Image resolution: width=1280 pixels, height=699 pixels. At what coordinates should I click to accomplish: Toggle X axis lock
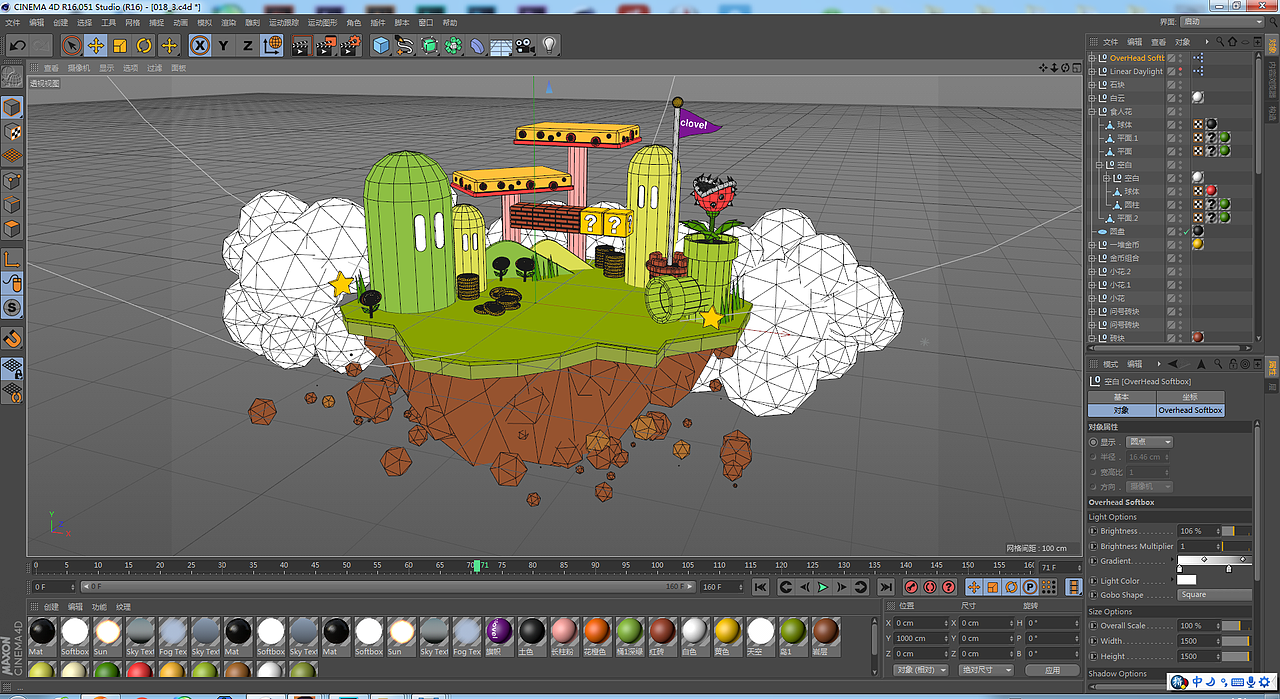(x=200, y=45)
